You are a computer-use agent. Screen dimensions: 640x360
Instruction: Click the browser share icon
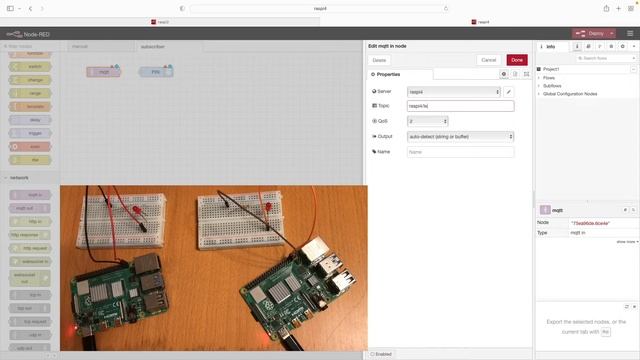tap(607, 9)
